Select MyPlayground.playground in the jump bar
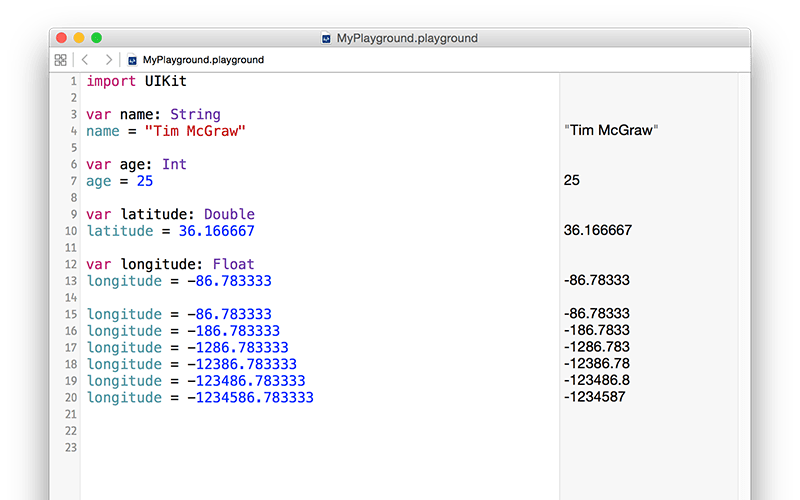 tap(203, 60)
